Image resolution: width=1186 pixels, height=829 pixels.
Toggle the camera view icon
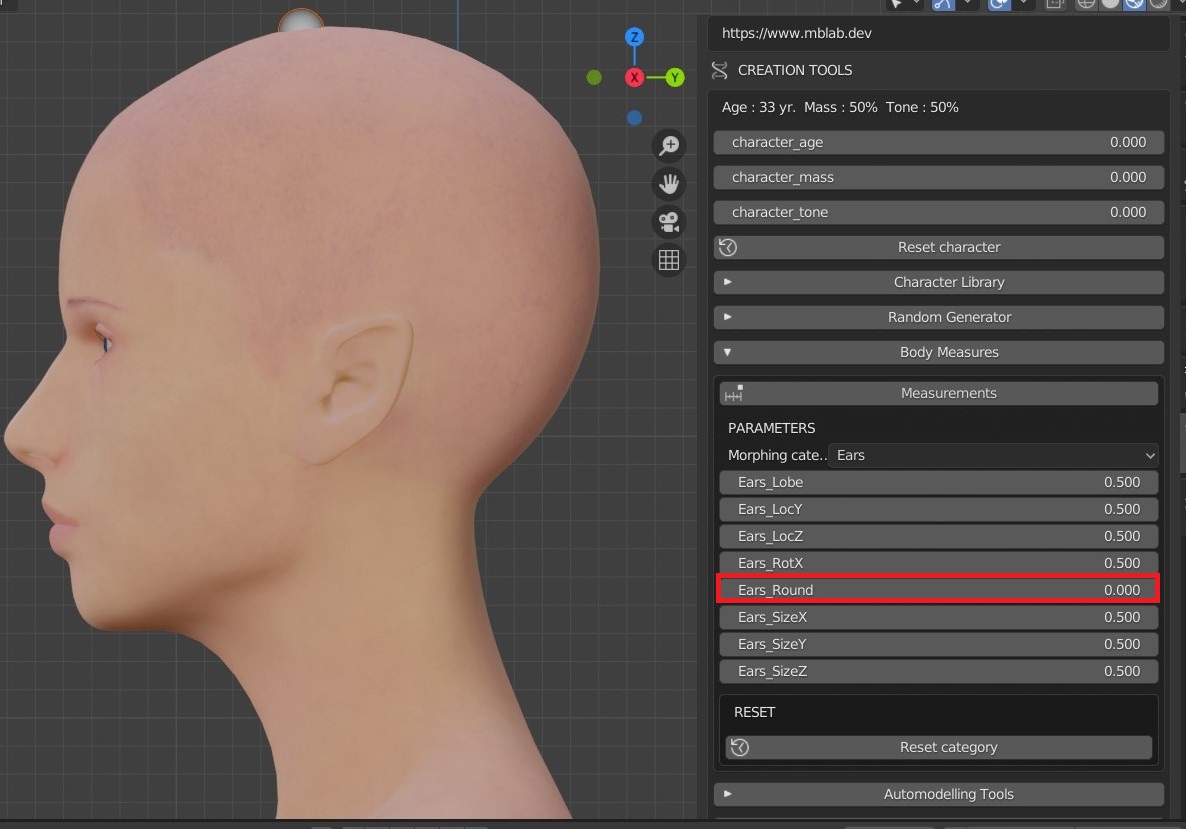coord(668,222)
